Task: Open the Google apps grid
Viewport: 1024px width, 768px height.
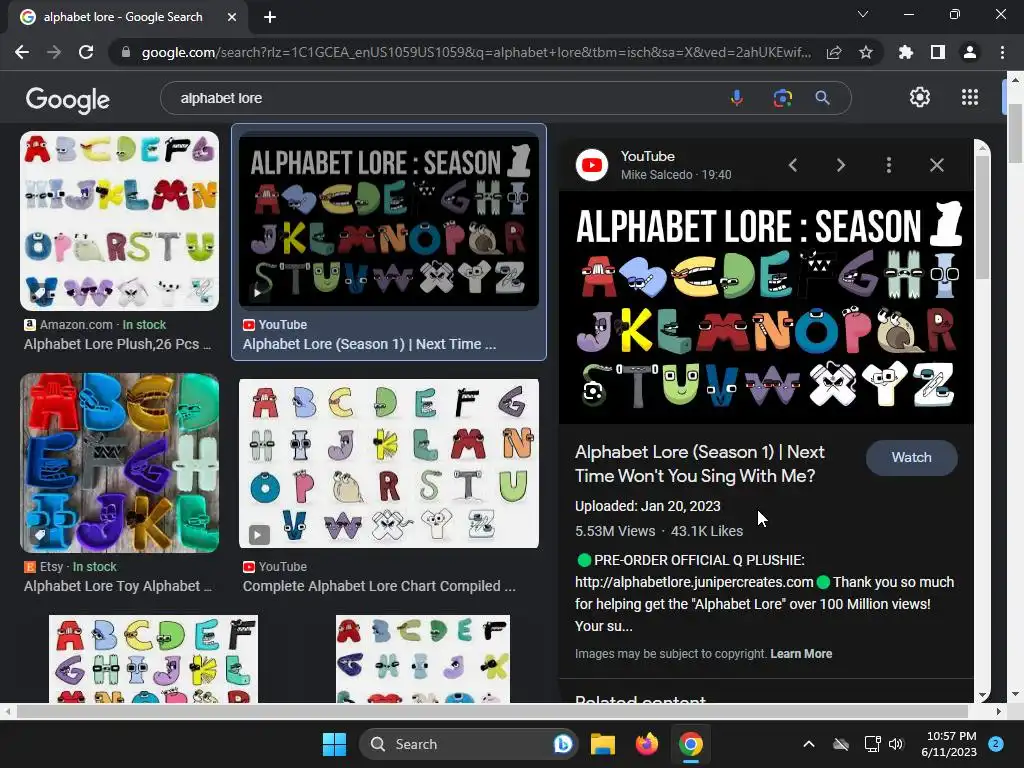Action: (970, 97)
